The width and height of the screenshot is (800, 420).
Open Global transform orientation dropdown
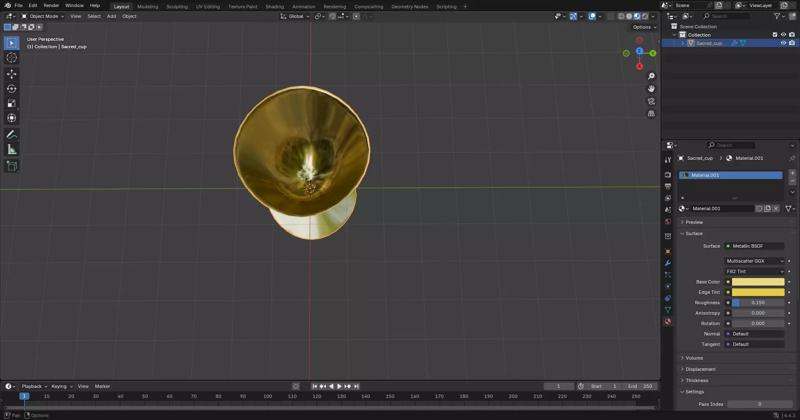pyautogui.click(x=295, y=16)
